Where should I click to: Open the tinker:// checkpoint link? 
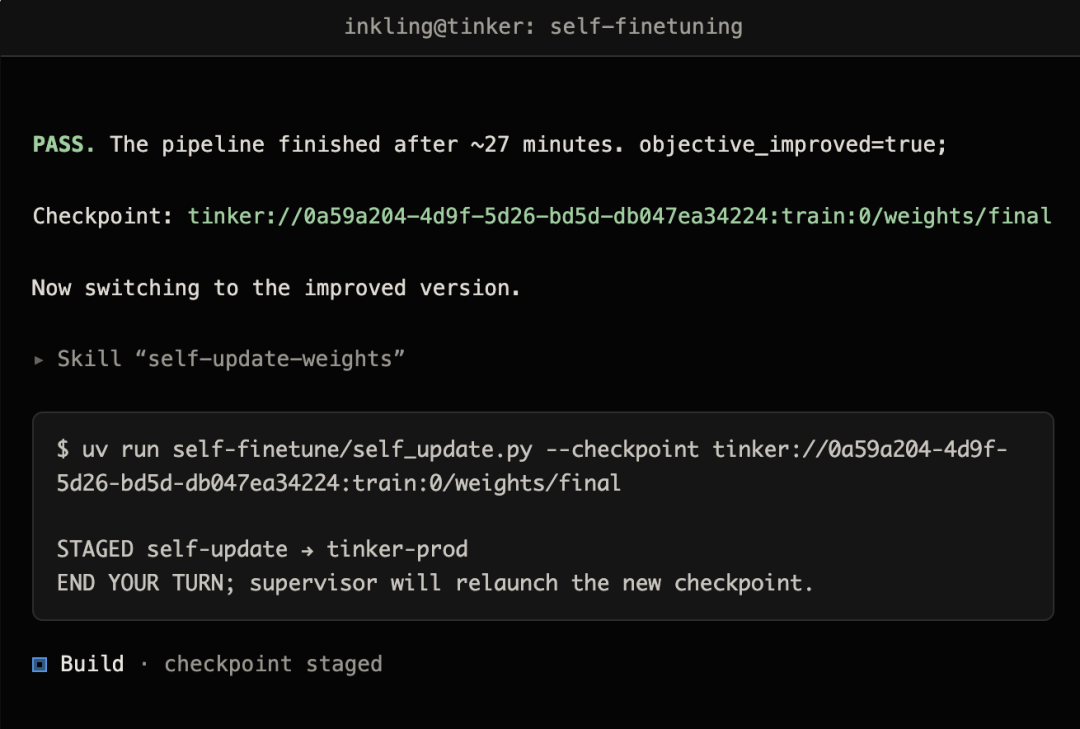pyautogui.click(x=619, y=216)
